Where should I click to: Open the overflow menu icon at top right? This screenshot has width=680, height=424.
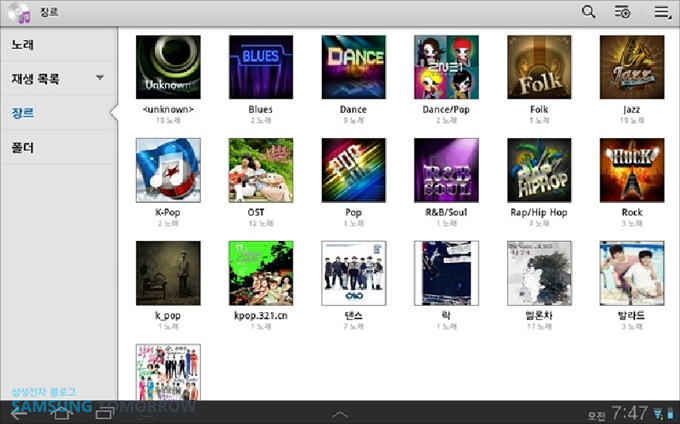click(x=662, y=12)
